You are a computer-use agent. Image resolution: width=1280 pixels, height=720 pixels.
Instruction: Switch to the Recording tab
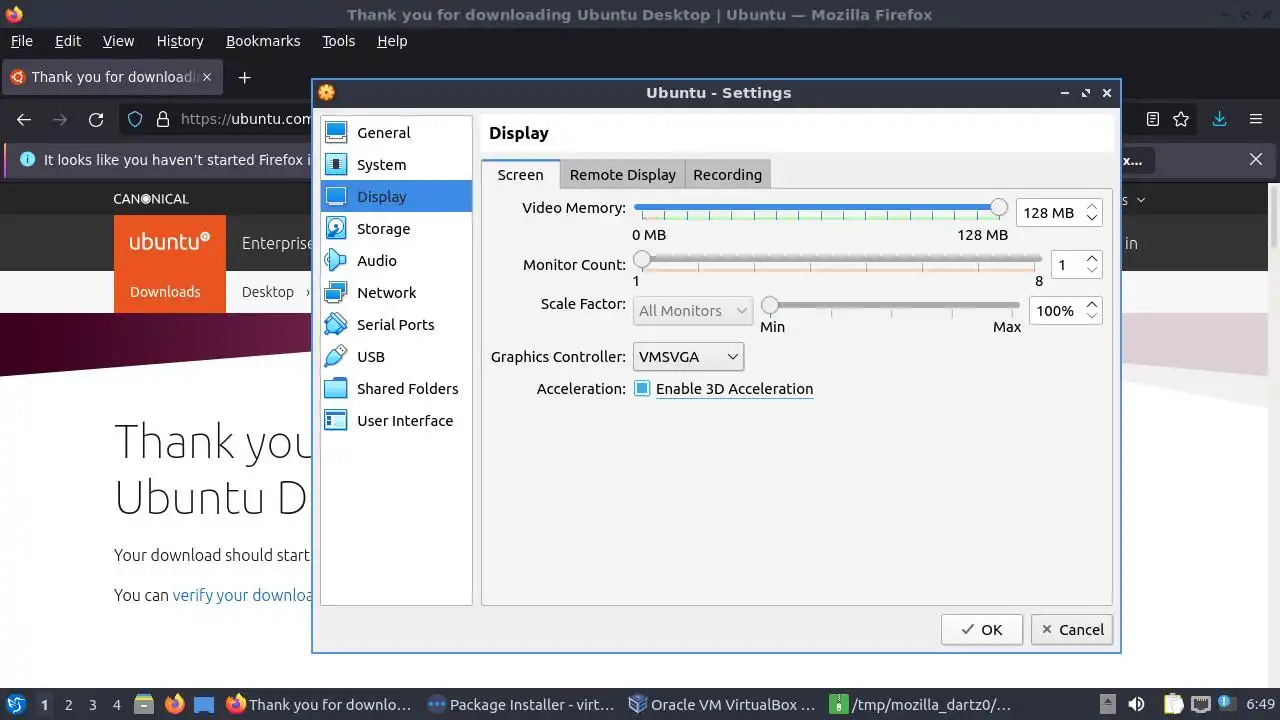click(x=728, y=175)
